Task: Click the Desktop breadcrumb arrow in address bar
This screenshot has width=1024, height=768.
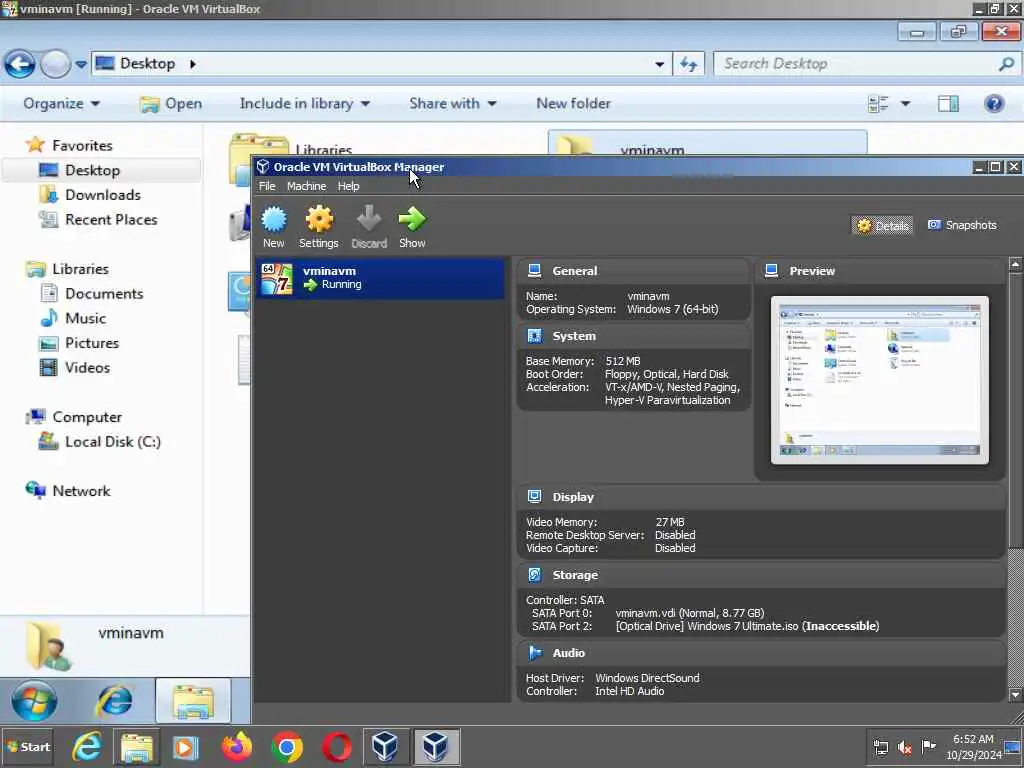Action: click(x=193, y=64)
